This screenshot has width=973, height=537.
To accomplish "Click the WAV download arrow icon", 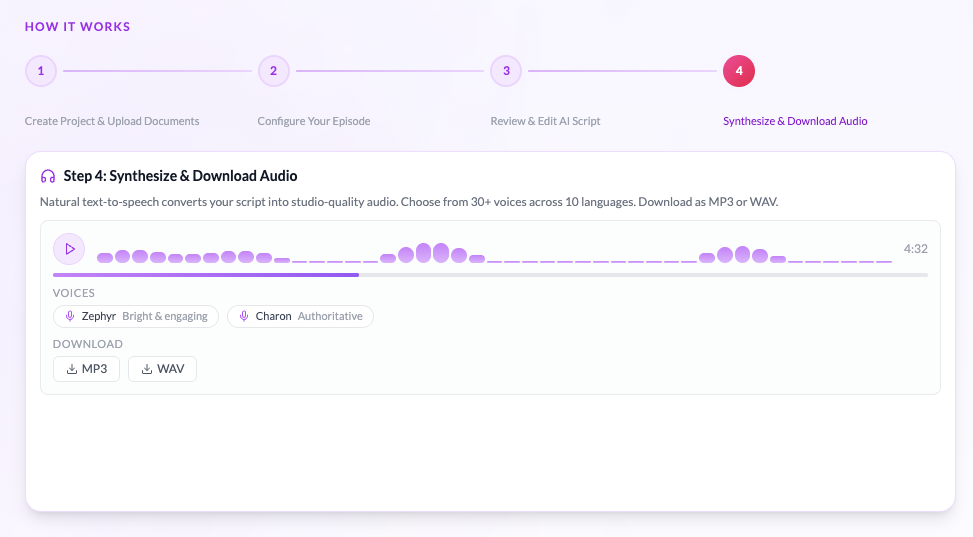I will (147, 369).
